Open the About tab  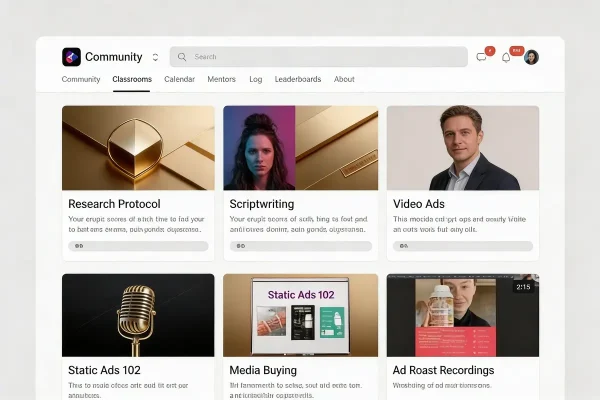point(344,79)
